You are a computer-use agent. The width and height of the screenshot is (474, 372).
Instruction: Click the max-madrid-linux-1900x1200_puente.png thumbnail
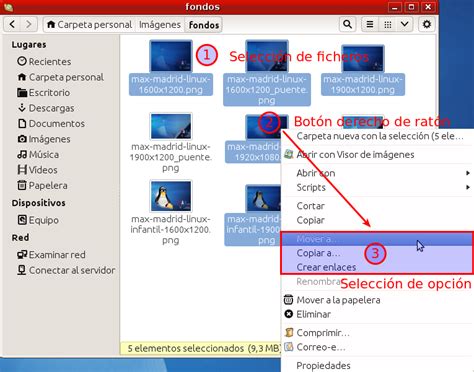point(171,126)
